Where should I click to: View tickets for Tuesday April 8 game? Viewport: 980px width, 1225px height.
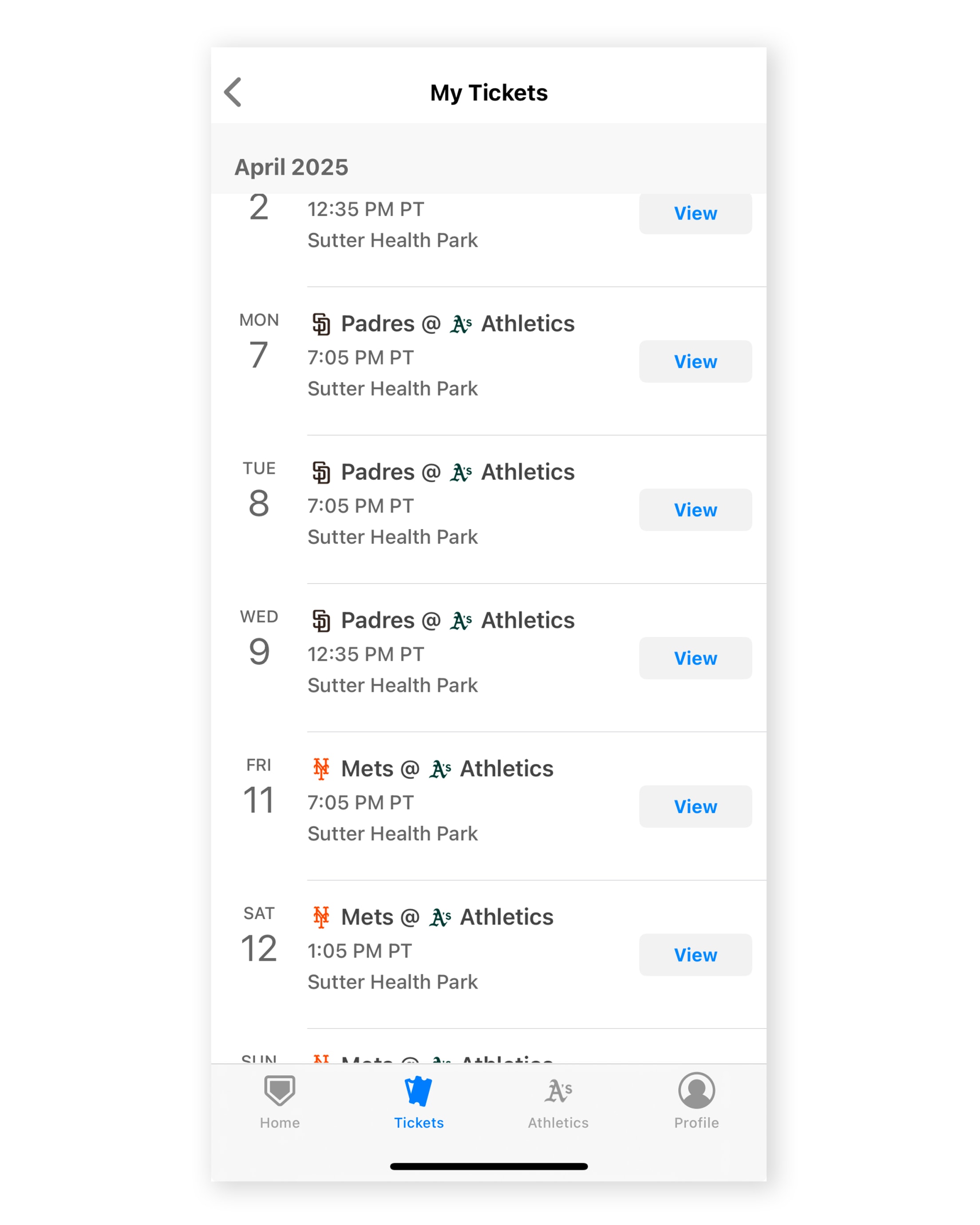tap(695, 510)
